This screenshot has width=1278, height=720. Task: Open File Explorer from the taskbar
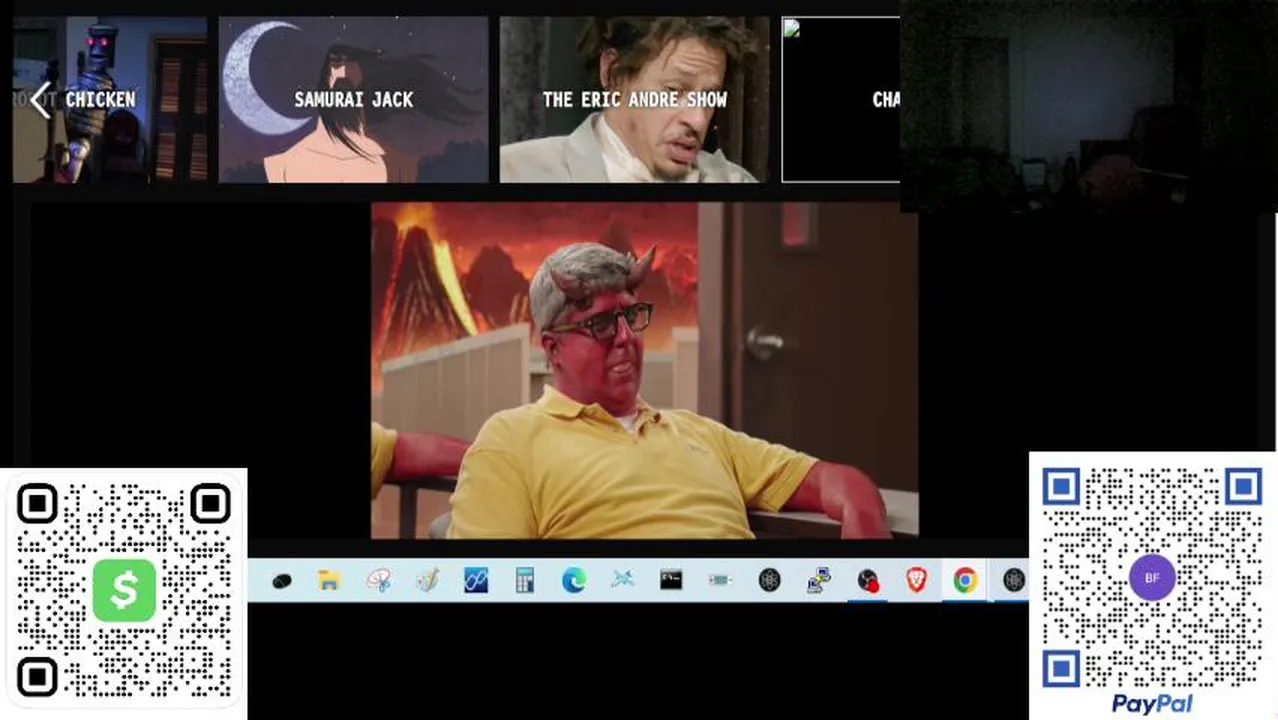[329, 580]
